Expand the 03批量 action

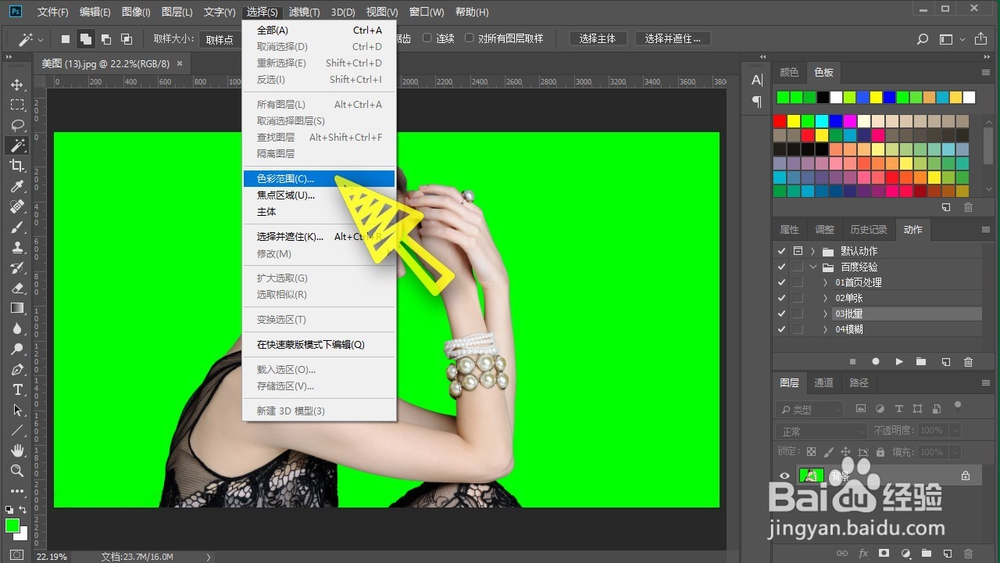pyautogui.click(x=825, y=314)
